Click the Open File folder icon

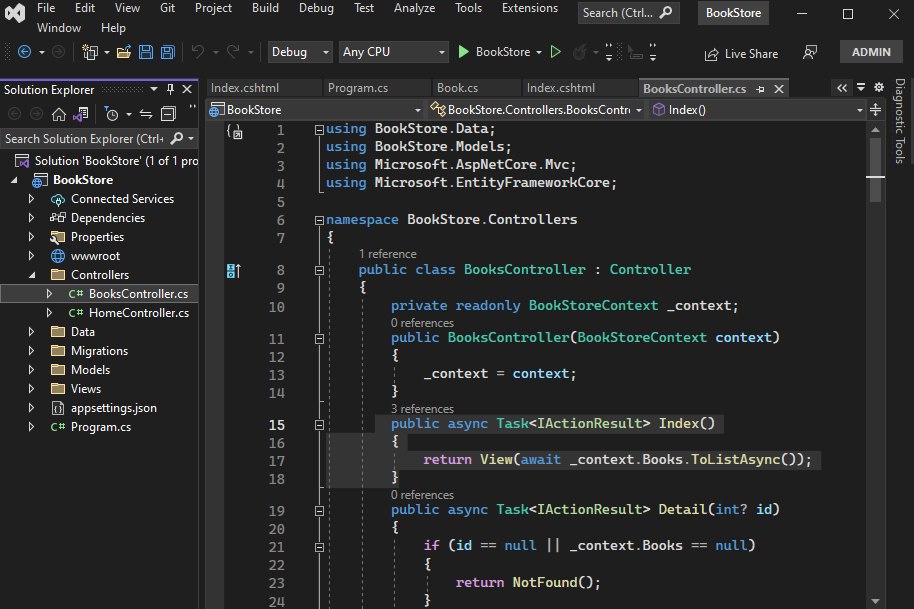point(124,52)
